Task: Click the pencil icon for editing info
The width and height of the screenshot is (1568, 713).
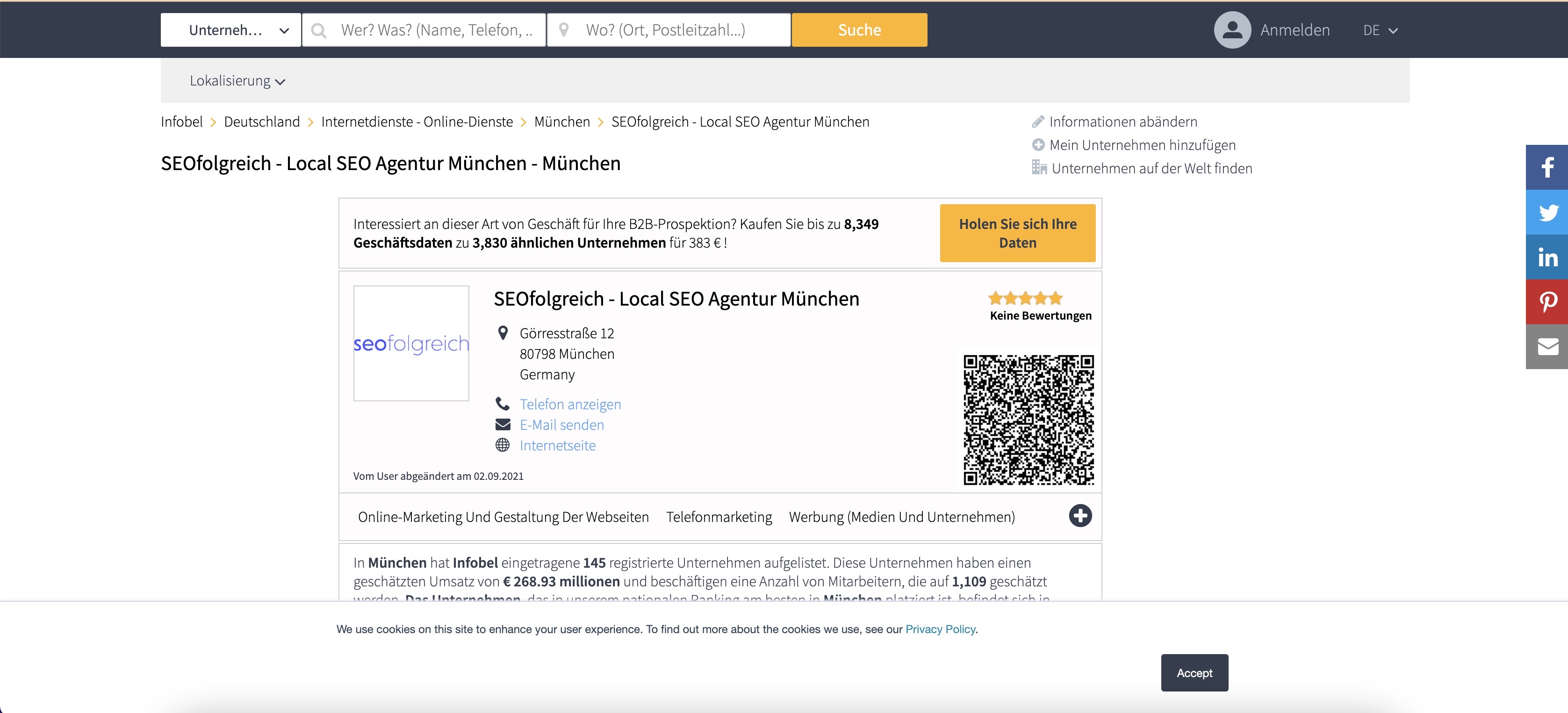Action: (1038, 121)
